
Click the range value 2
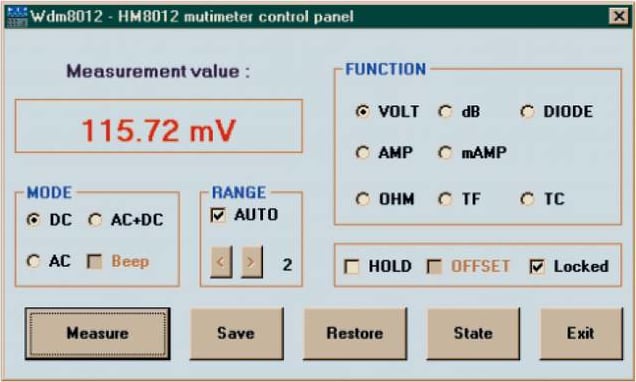(x=287, y=265)
